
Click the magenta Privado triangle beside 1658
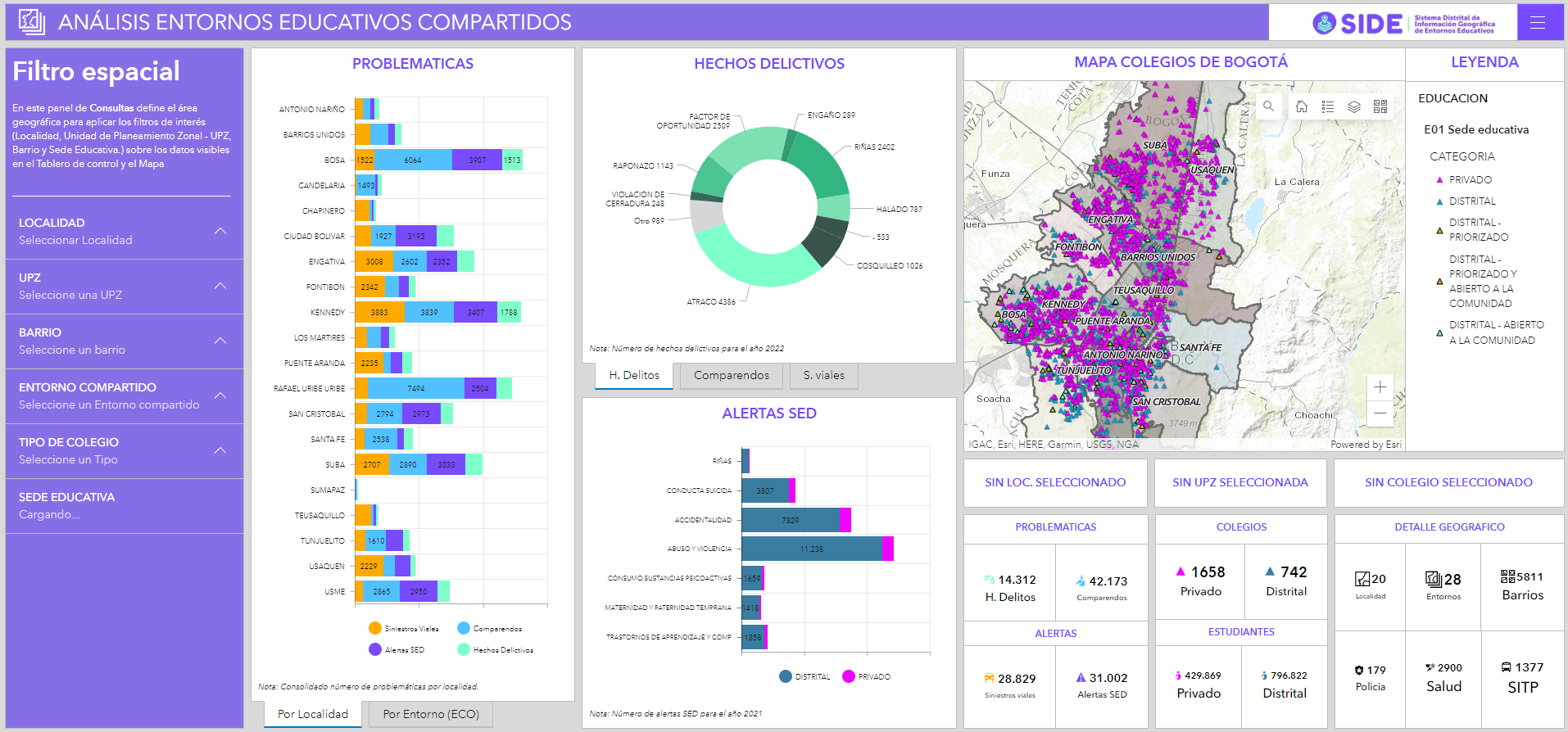click(1181, 572)
